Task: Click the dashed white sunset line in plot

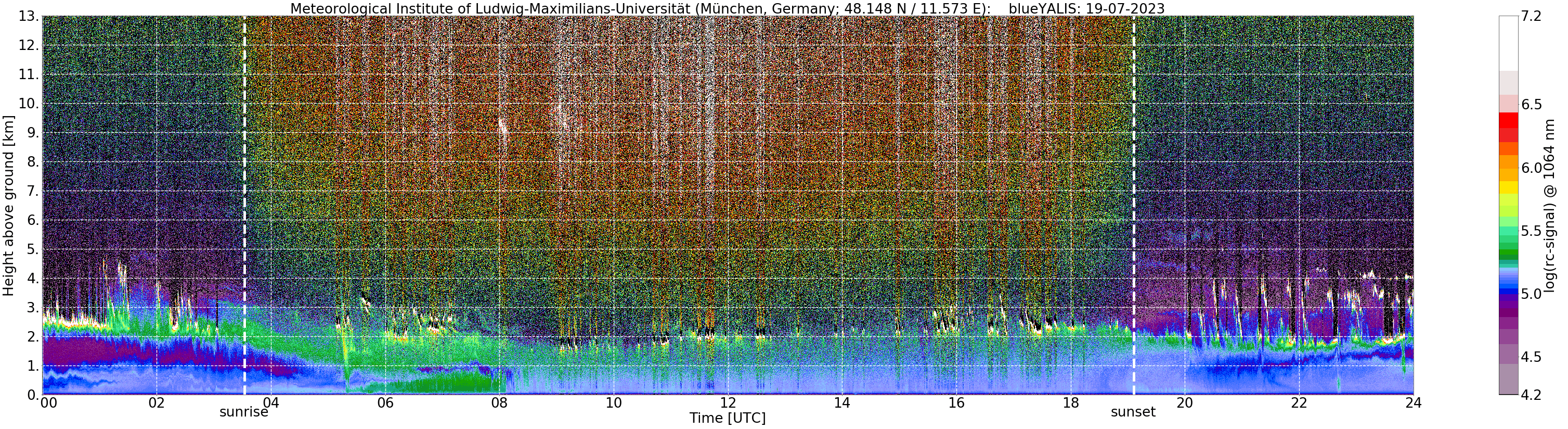Action: (1134, 205)
